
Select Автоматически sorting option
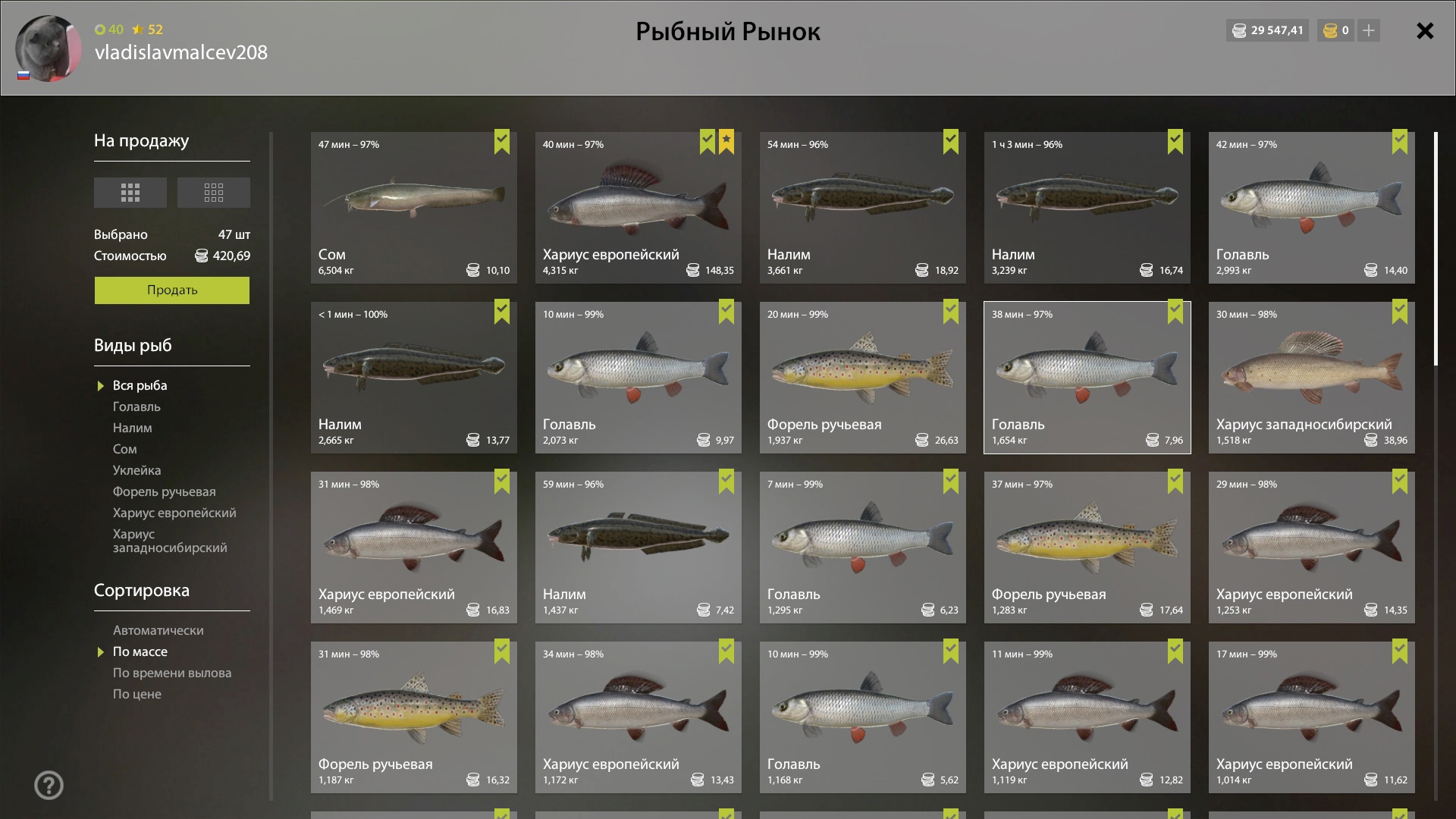click(x=158, y=630)
